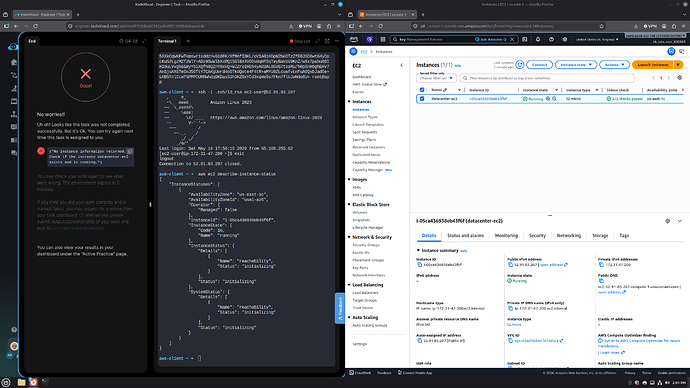Click the AWS logo home icon
This screenshot has height=388, width=690.
coord(354,39)
